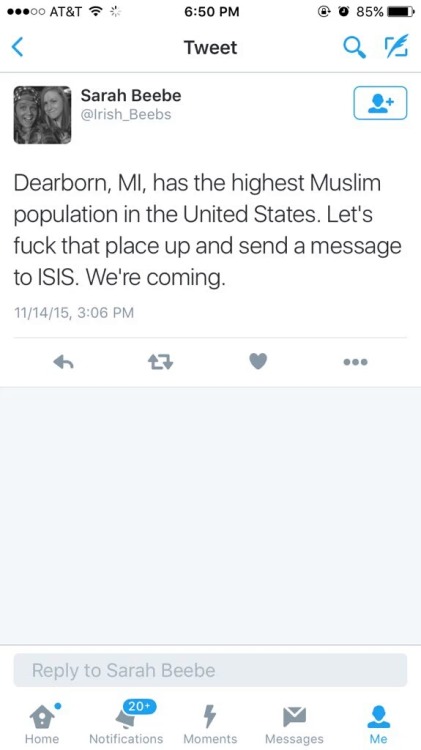421x750 pixels.
Task: Tap the reply arrow icon
Action: (63, 363)
